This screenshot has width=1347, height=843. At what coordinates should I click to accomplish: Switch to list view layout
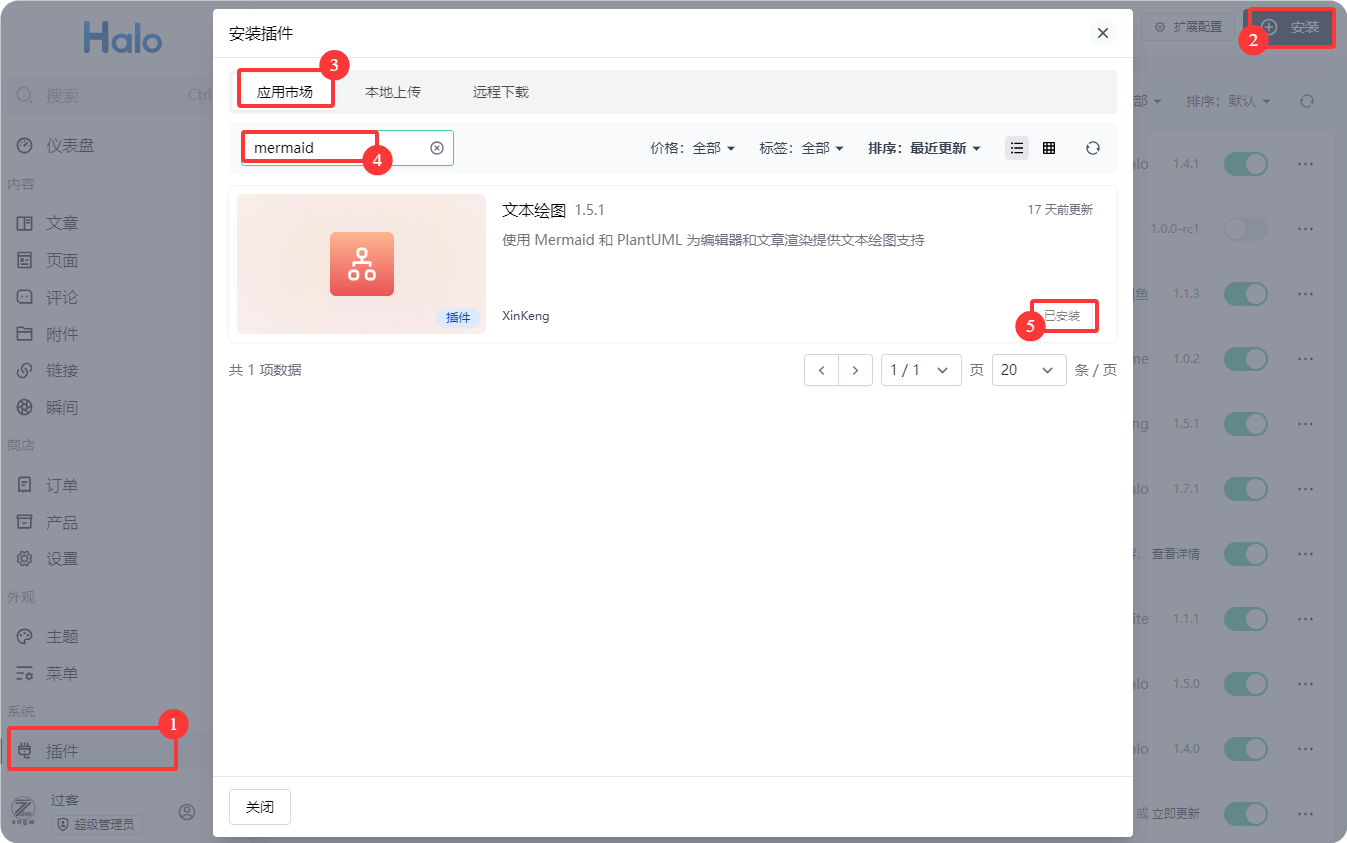point(1017,148)
